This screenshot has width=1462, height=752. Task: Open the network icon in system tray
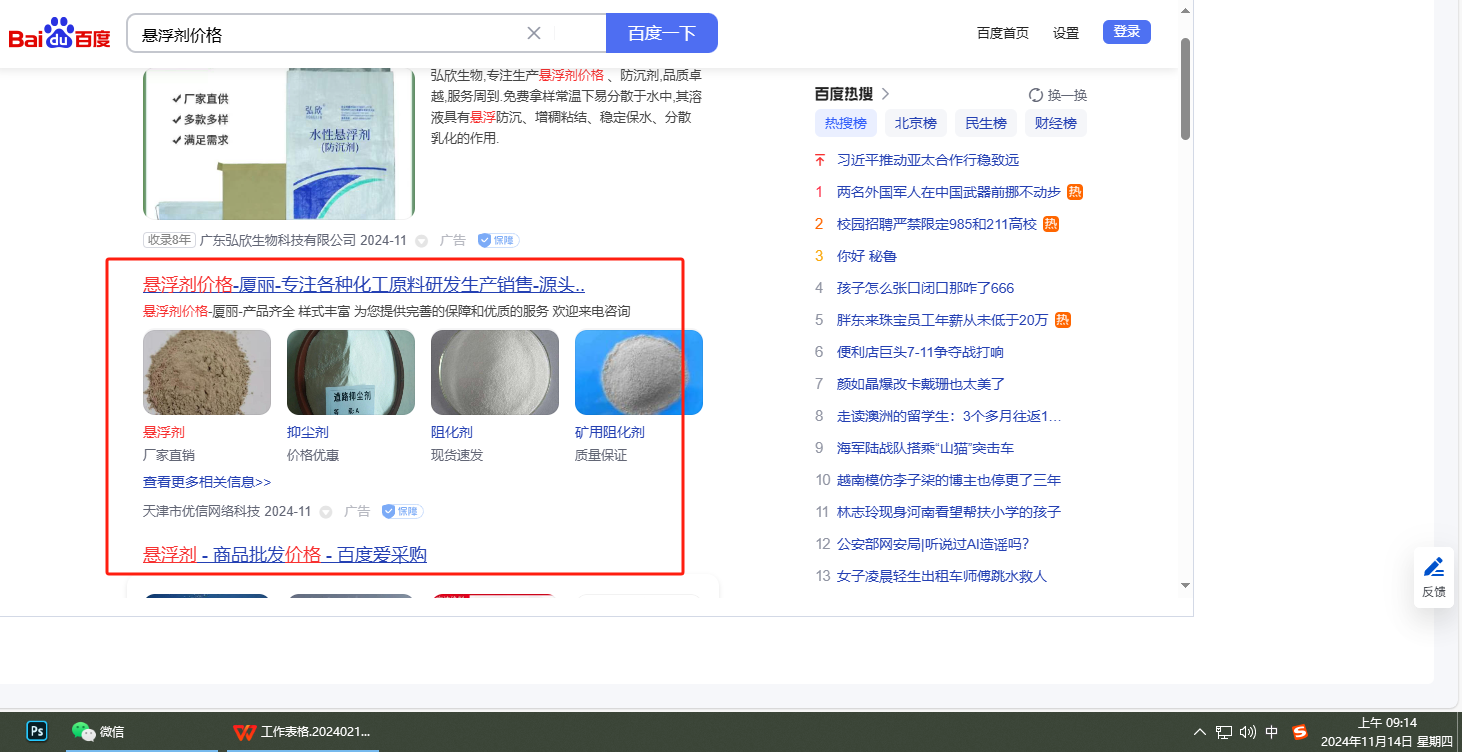tap(1224, 732)
